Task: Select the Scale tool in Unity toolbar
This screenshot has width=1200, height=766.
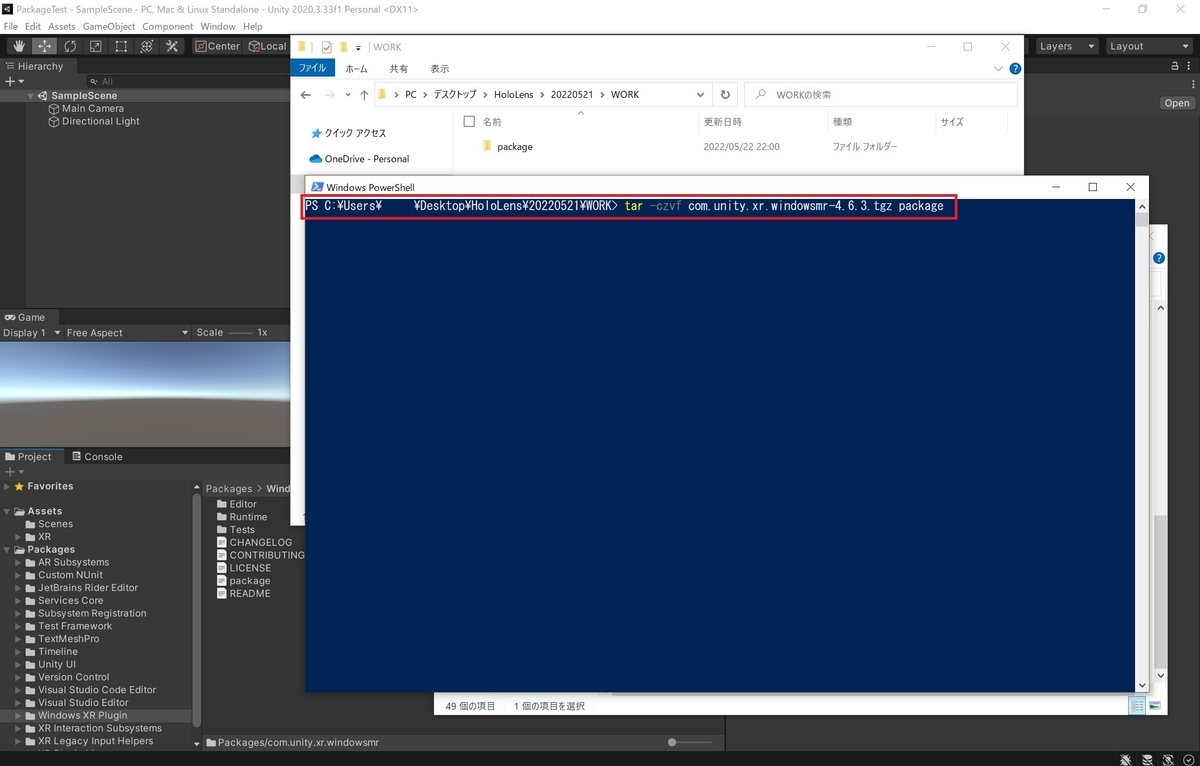Action: [96, 46]
